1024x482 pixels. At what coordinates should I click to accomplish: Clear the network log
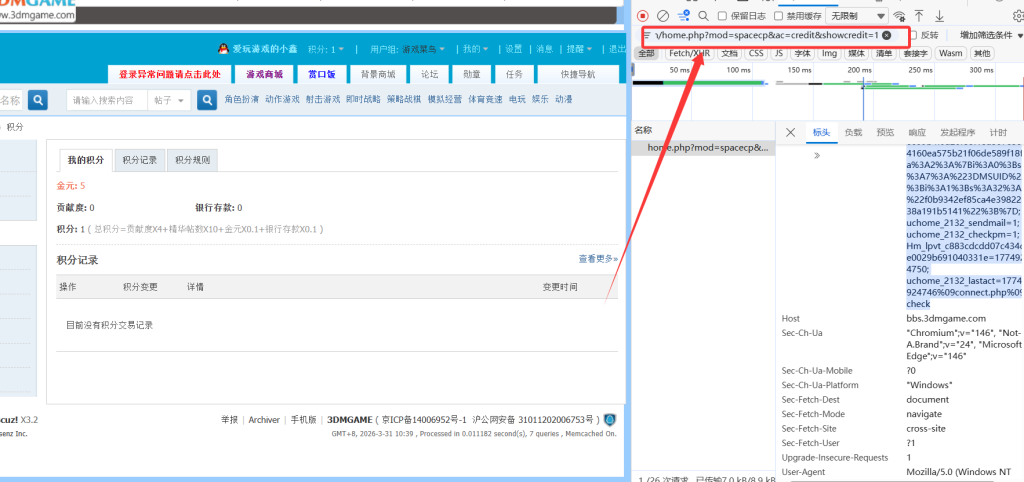click(x=663, y=16)
